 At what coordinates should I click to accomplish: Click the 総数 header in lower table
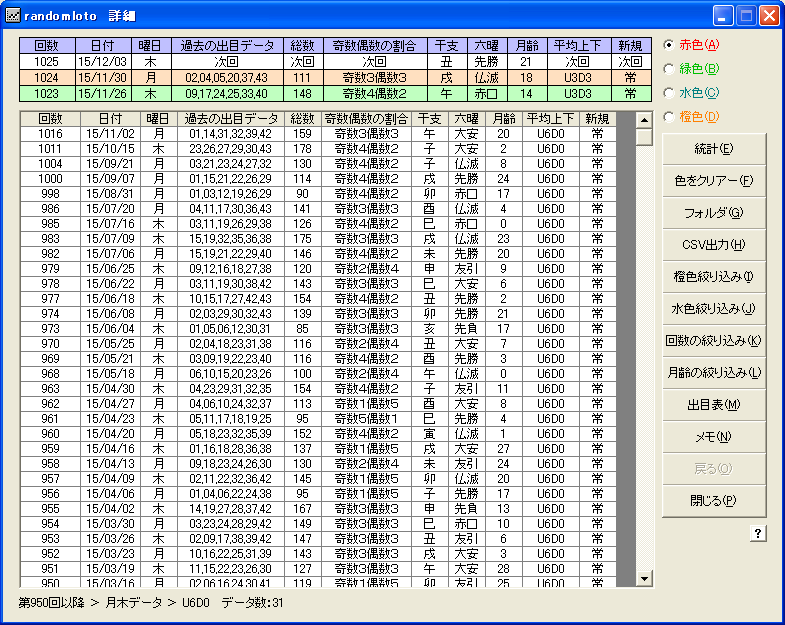tap(302, 119)
